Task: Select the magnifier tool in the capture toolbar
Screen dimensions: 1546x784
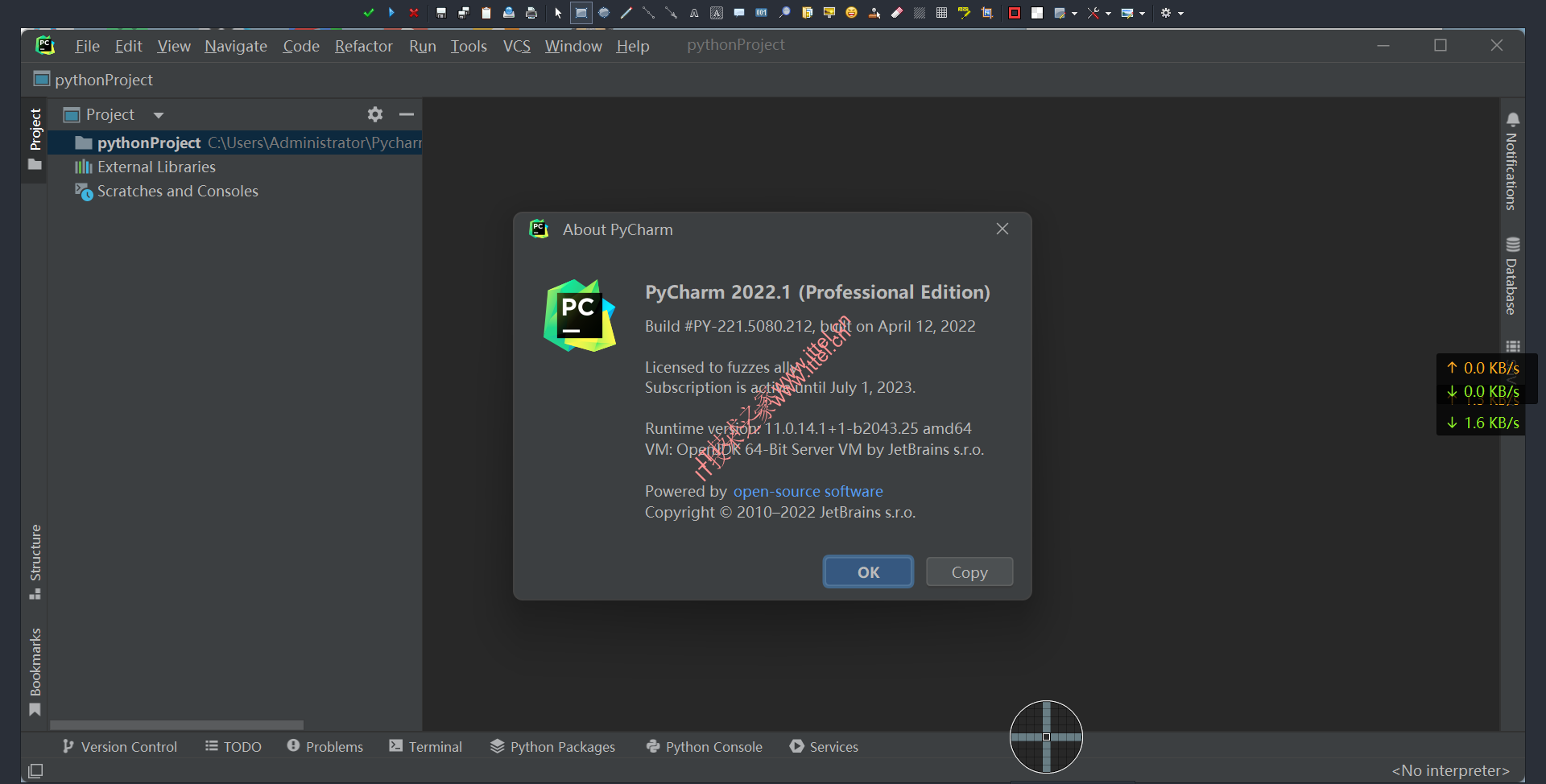Action: [x=784, y=13]
